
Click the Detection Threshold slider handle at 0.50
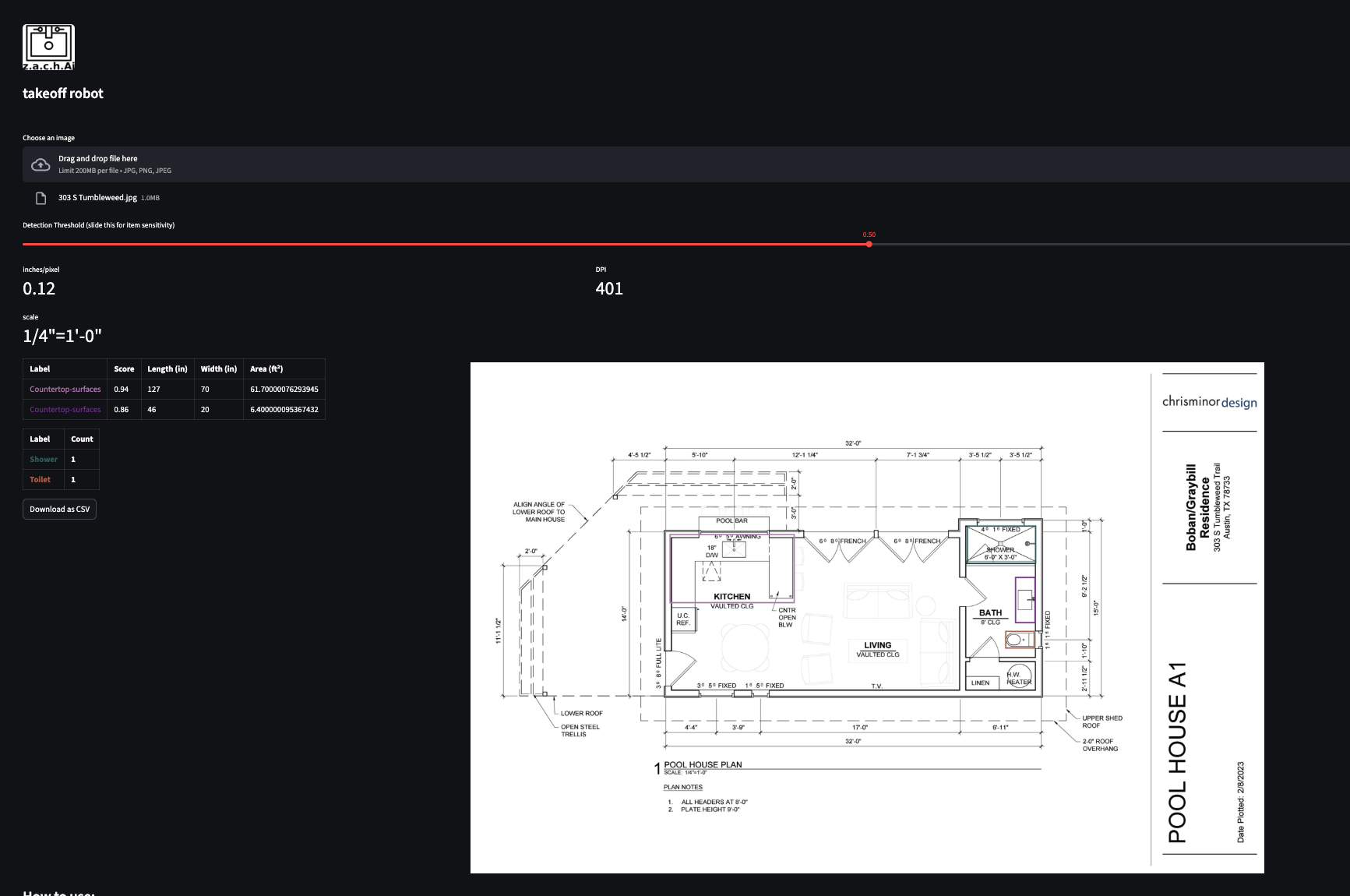click(x=869, y=244)
